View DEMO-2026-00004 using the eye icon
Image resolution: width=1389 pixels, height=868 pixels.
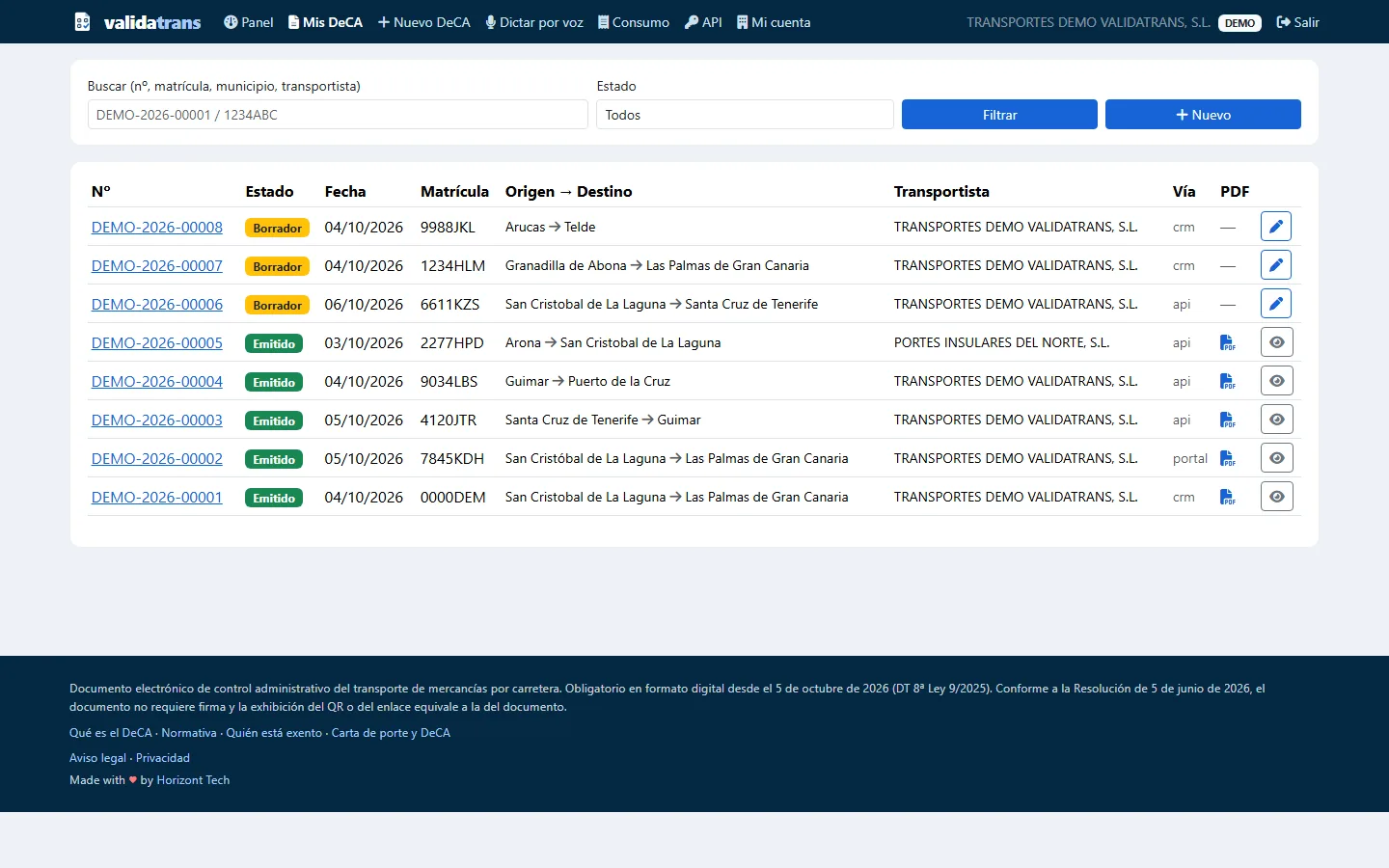tap(1277, 381)
